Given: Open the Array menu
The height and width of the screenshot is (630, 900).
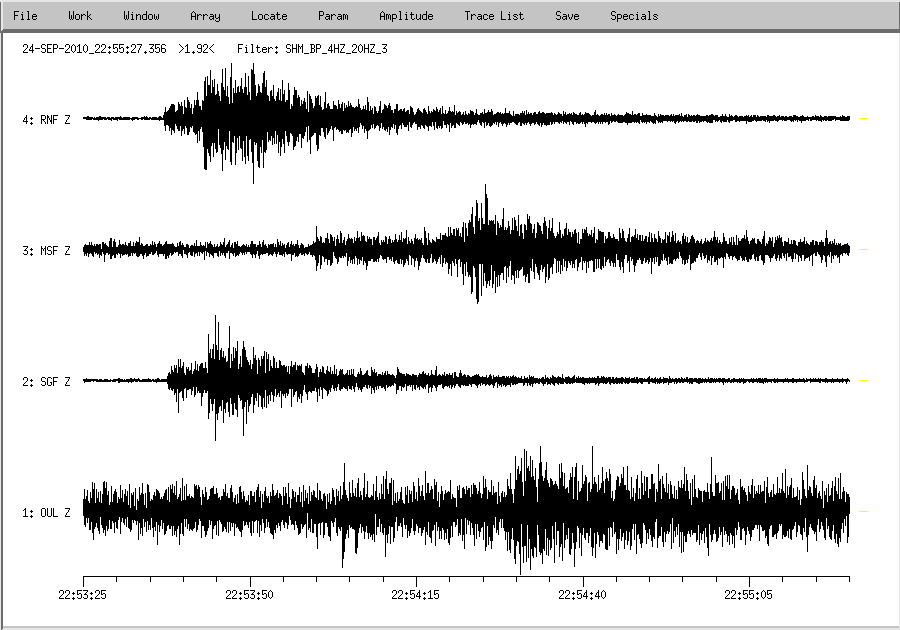Looking at the screenshot, I should [x=205, y=16].
